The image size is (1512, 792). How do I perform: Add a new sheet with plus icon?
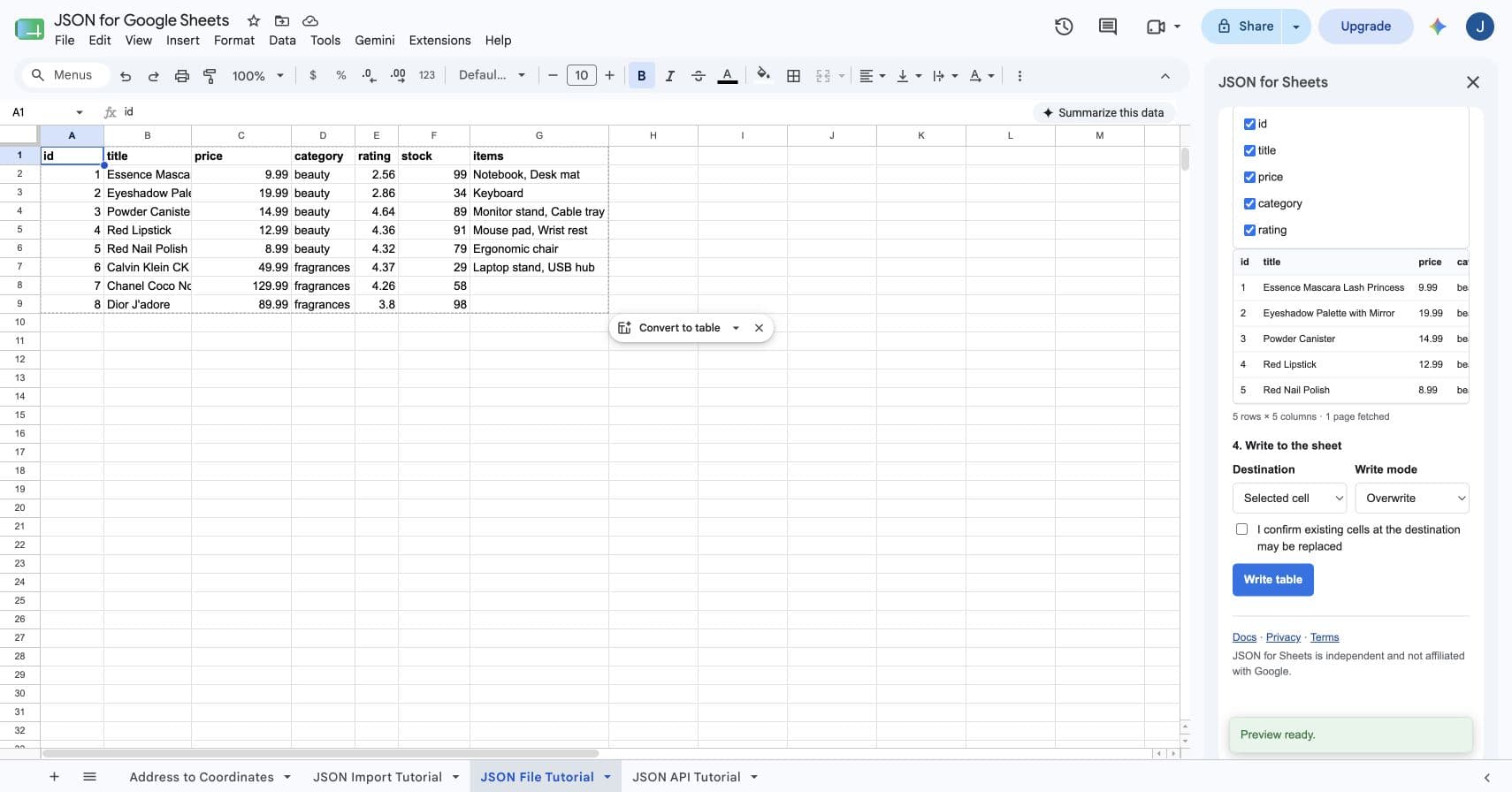coord(54,777)
